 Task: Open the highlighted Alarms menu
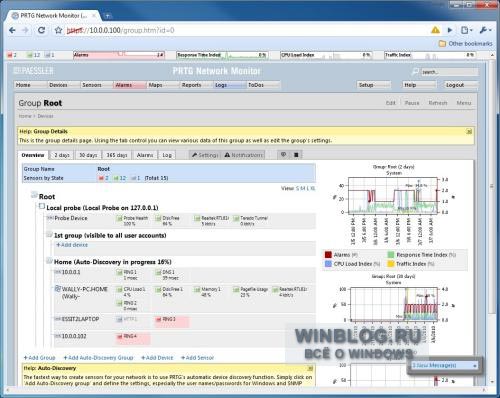[130, 85]
